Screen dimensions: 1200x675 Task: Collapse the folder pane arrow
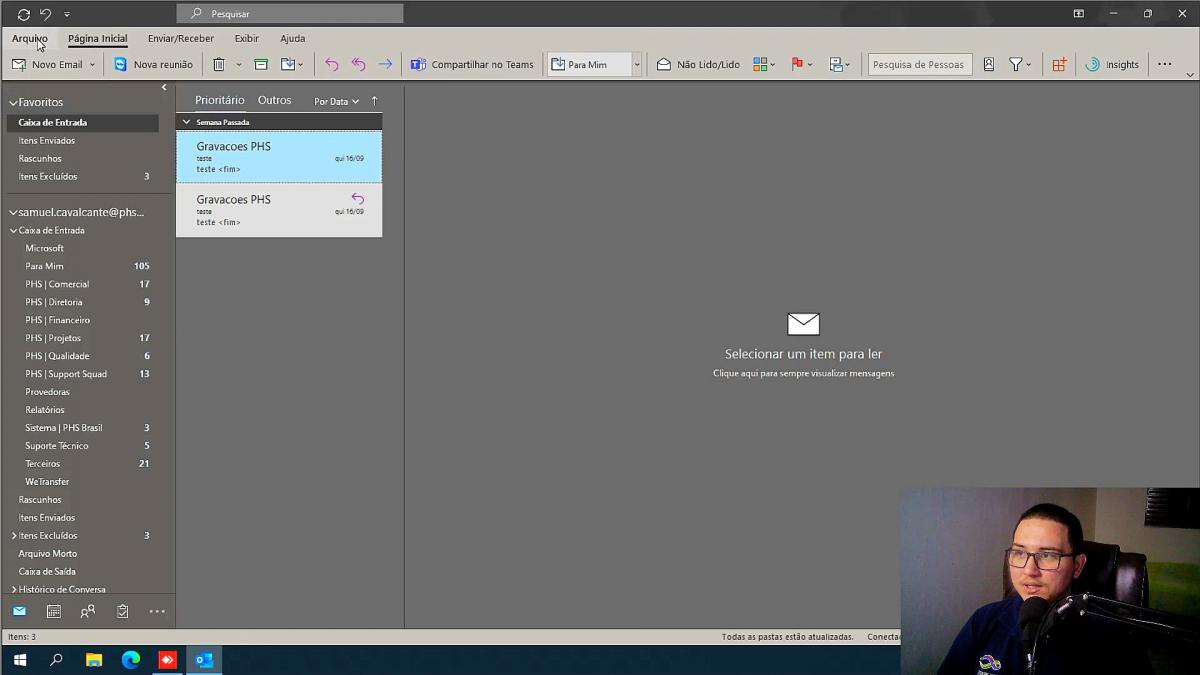164,88
